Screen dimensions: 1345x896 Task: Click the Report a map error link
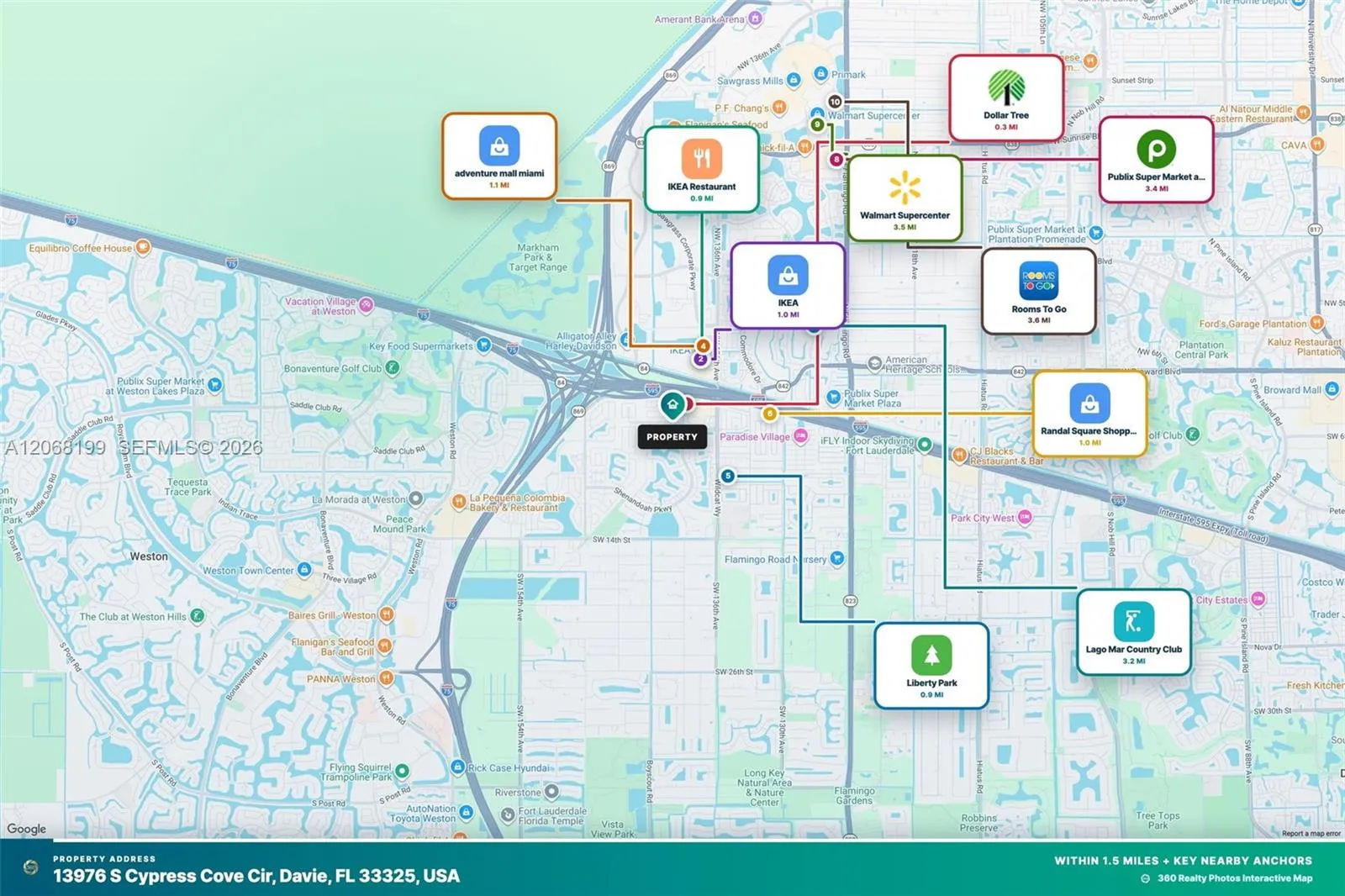pyautogui.click(x=1311, y=834)
